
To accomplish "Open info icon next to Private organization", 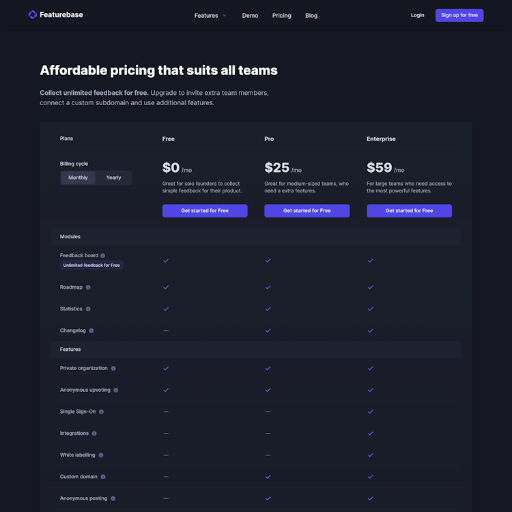I will pyautogui.click(x=113, y=368).
